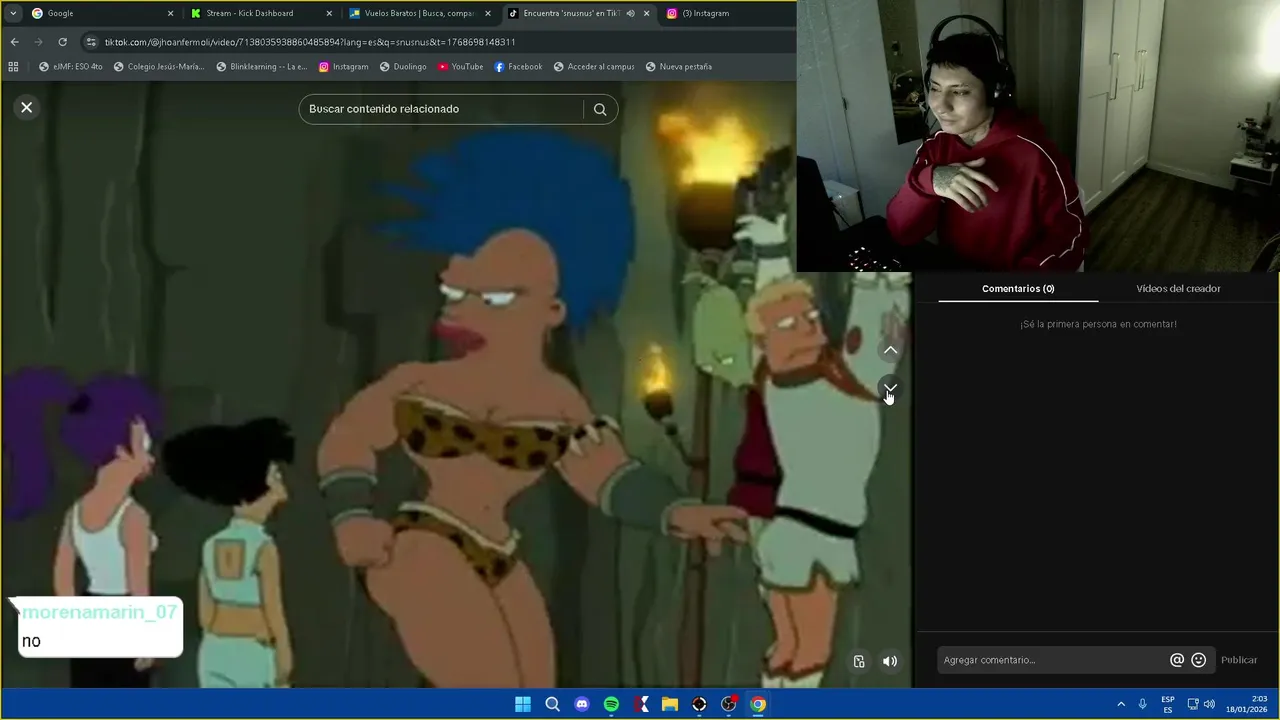Show hidden system tray icons

coord(1121,704)
